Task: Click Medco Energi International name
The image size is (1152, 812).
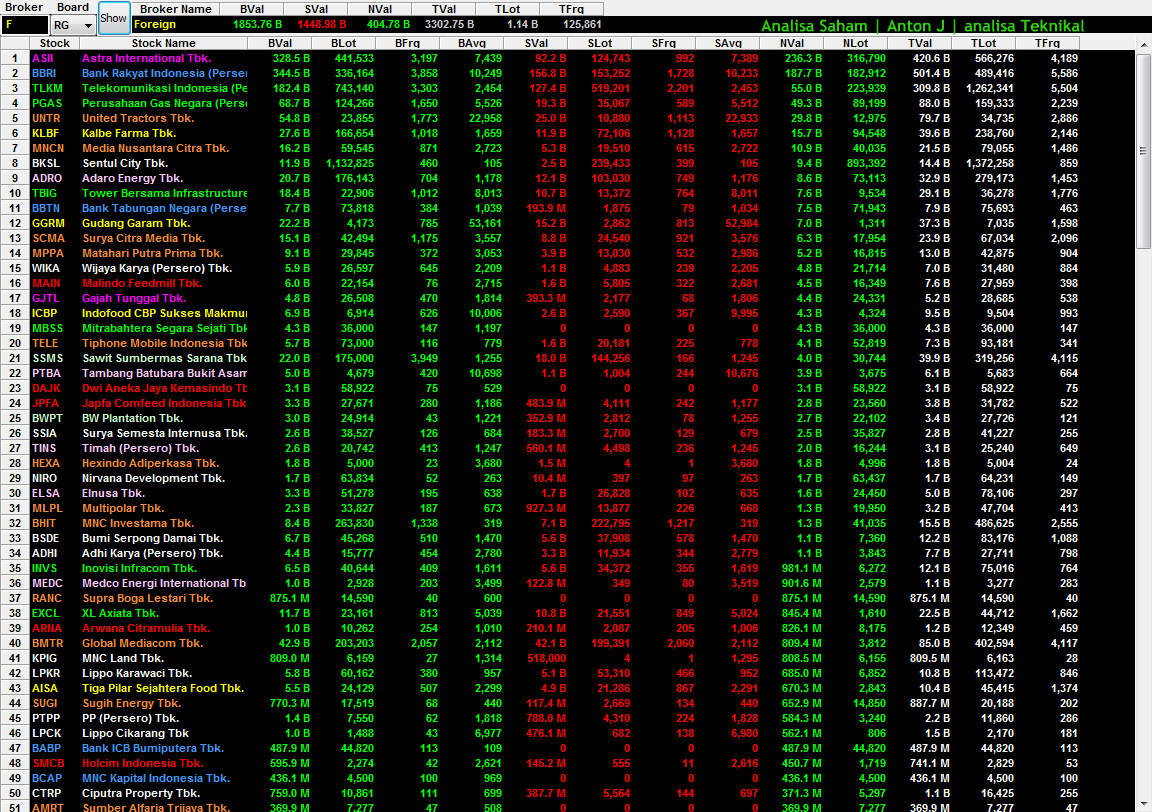Action: [165, 583]
